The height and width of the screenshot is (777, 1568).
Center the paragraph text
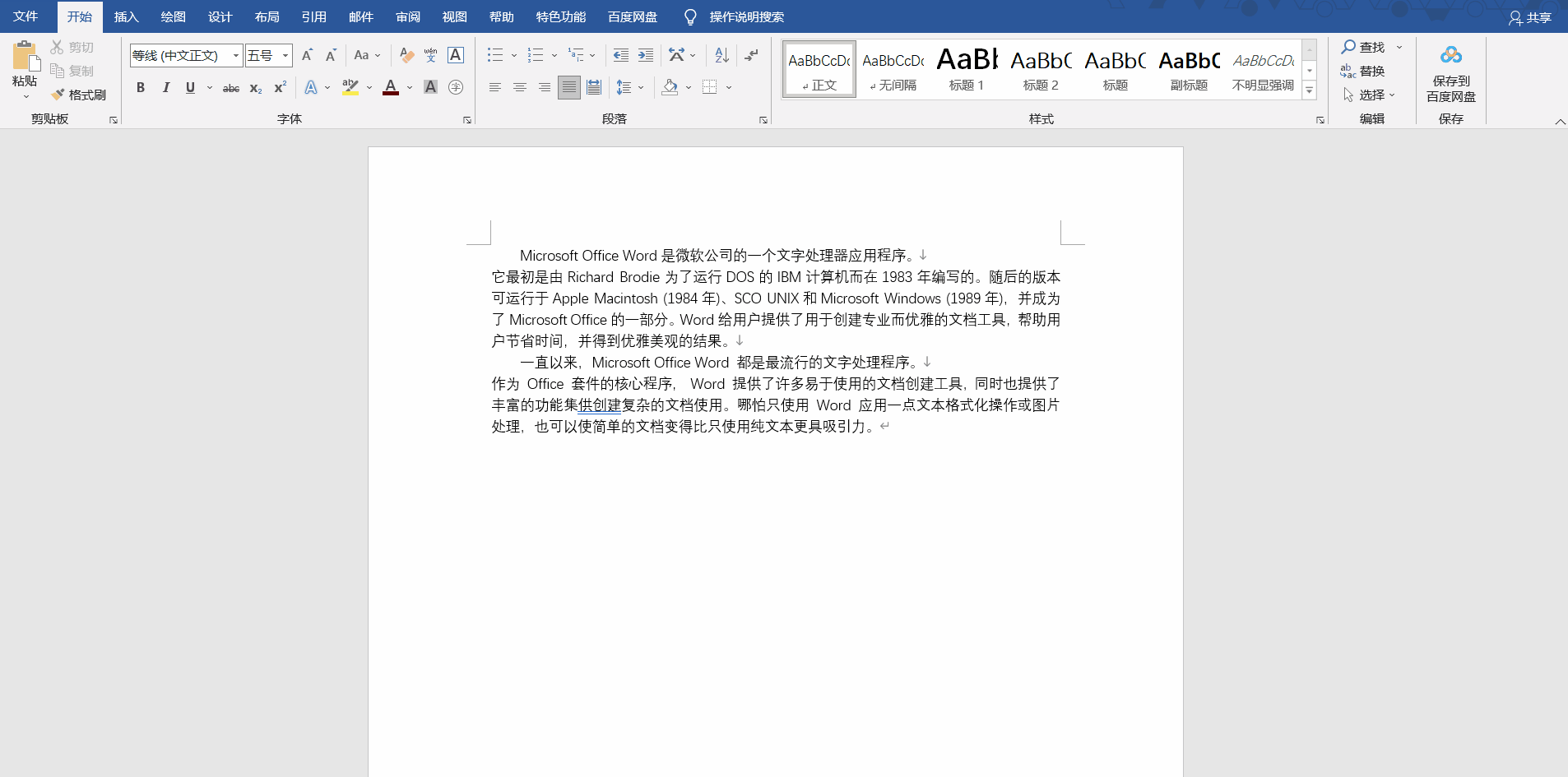tap(519, 87)
